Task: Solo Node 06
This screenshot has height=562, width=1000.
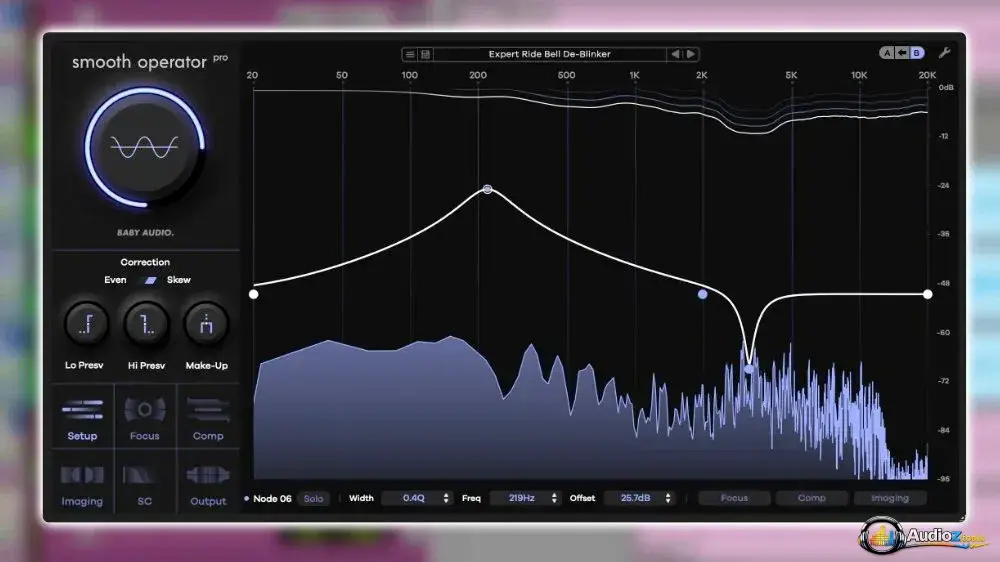Action: click(313, 498)
